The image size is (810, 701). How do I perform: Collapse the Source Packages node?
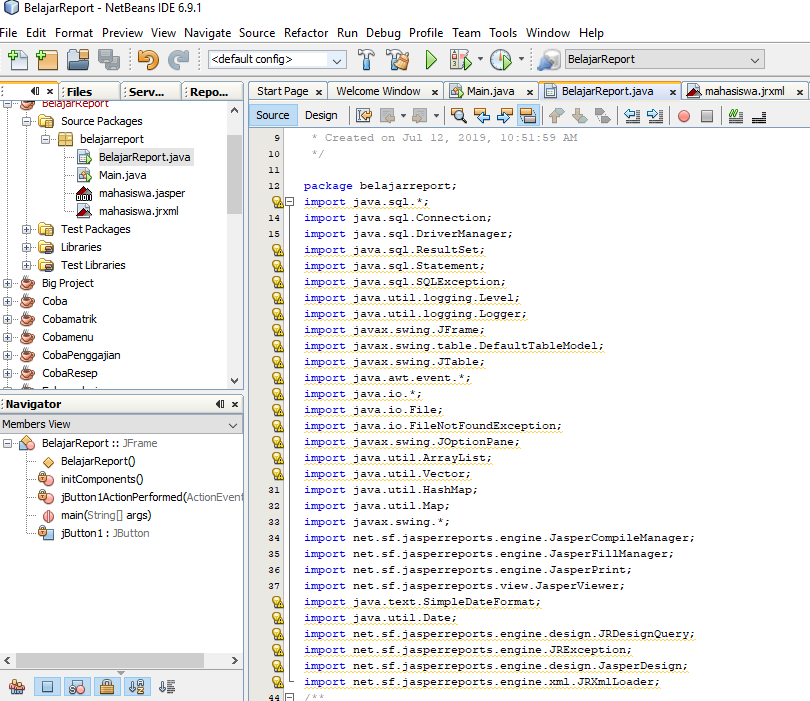[26, 121]
